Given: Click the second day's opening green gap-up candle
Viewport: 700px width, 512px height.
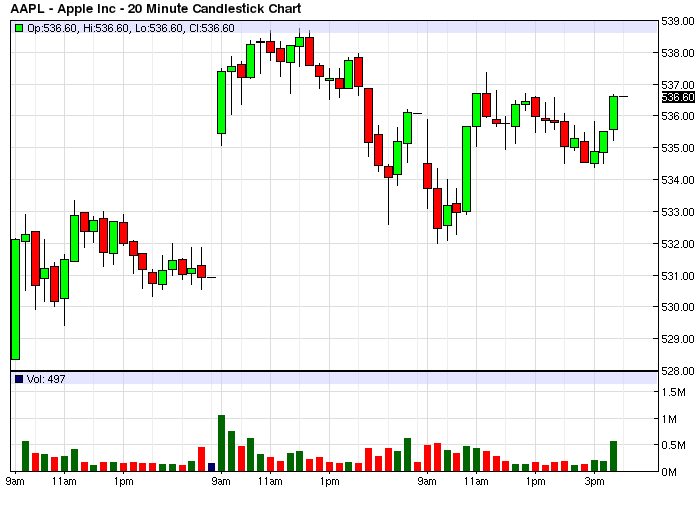Looking at the screenshot, I should [221, 102].
